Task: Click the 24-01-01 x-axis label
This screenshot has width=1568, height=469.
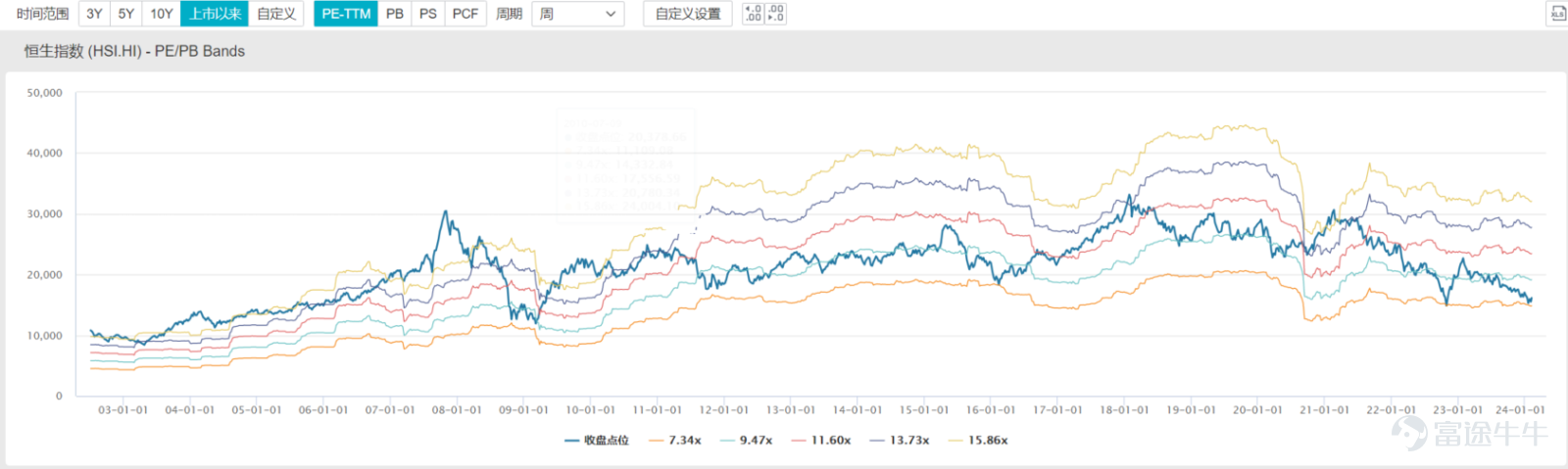Action: 1520,410
